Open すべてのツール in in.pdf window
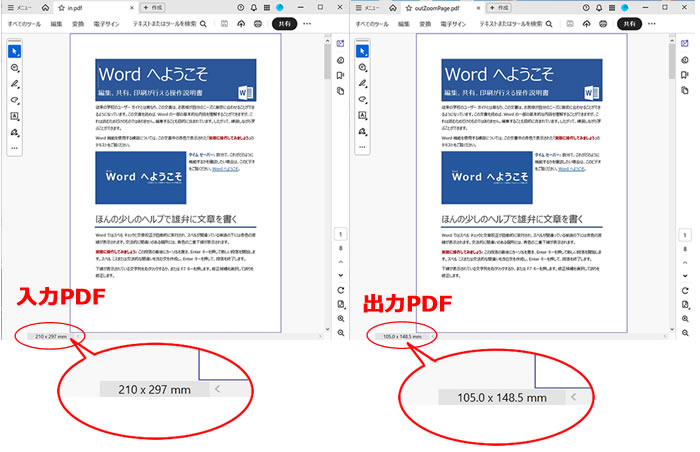This screenshot has width=700, height=452. (24, 24)
